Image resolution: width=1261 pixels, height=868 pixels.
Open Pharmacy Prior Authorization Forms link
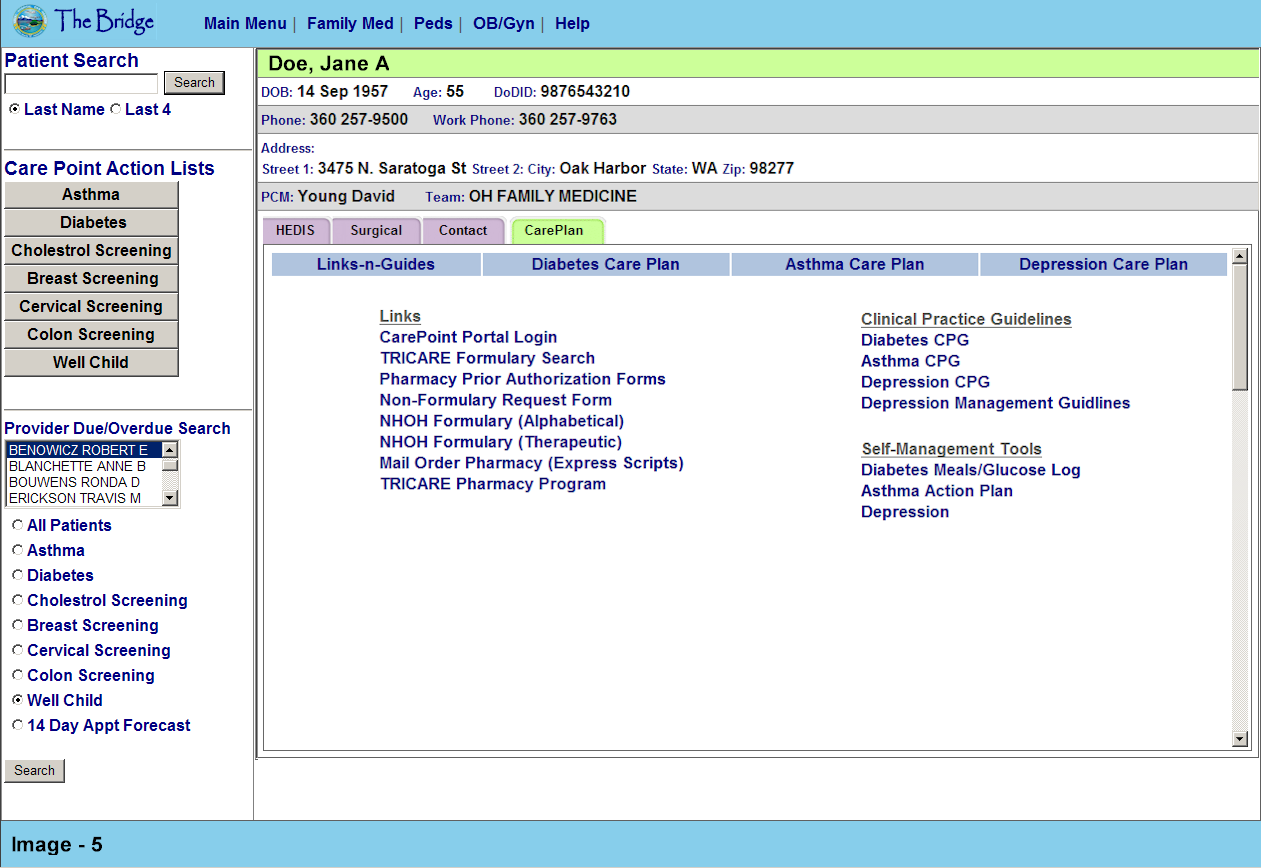522,379
